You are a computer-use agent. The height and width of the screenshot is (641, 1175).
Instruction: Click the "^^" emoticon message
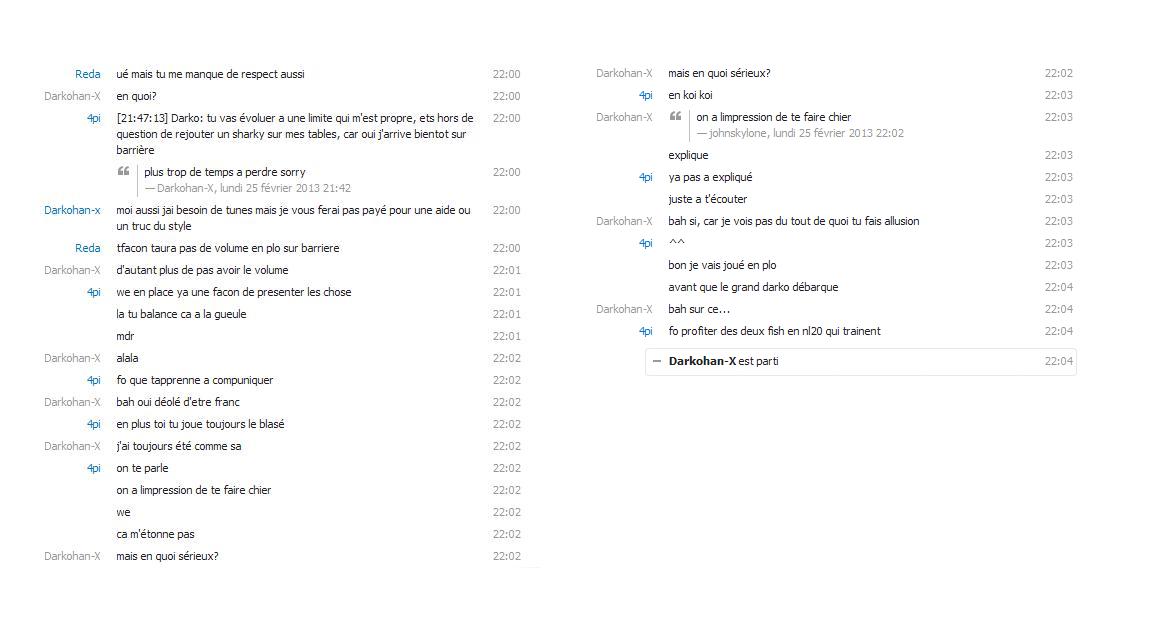click(x=677, y=243)
